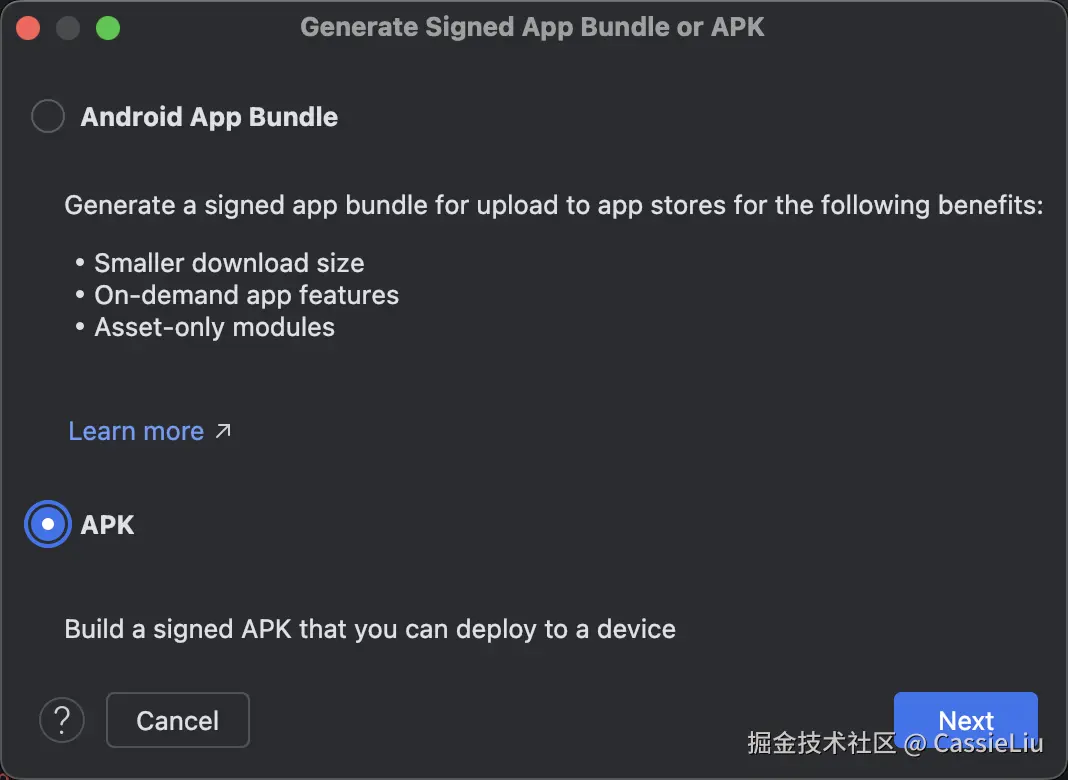Click the Asset-only modules bullet text
The image size is (1068, 780).
tap(215, 327)
